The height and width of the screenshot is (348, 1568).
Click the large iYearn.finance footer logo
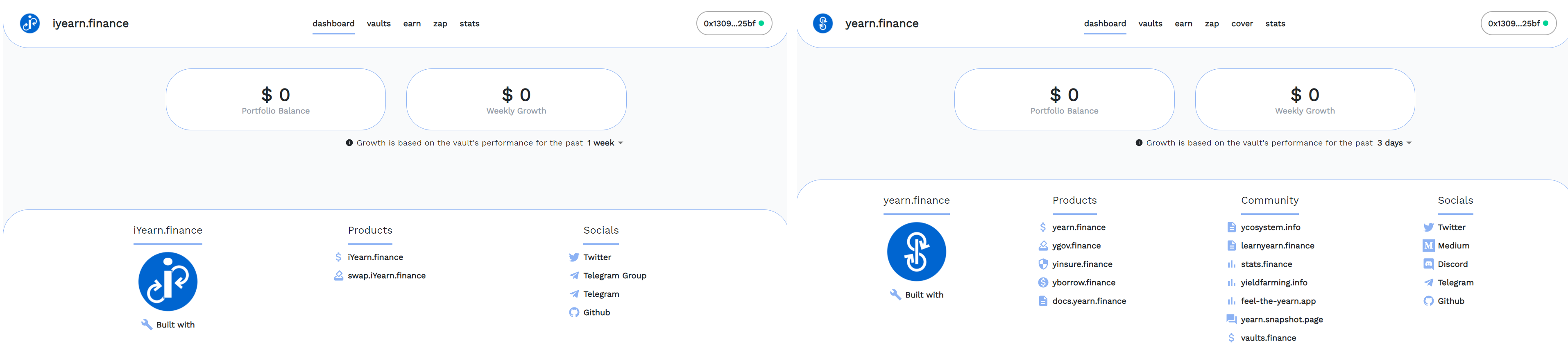click(x=168, y=282)
